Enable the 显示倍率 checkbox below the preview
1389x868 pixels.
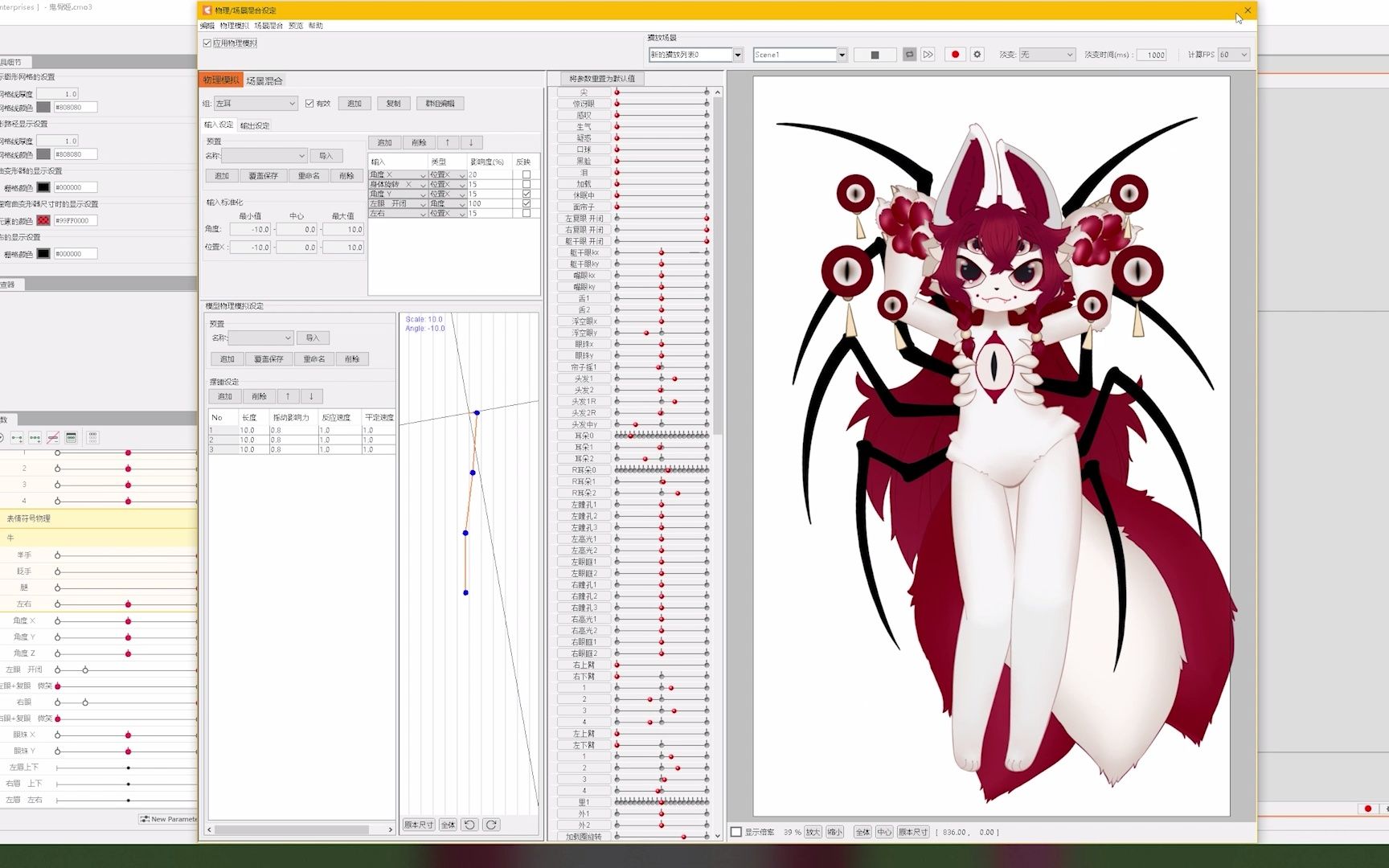[736, 832]
